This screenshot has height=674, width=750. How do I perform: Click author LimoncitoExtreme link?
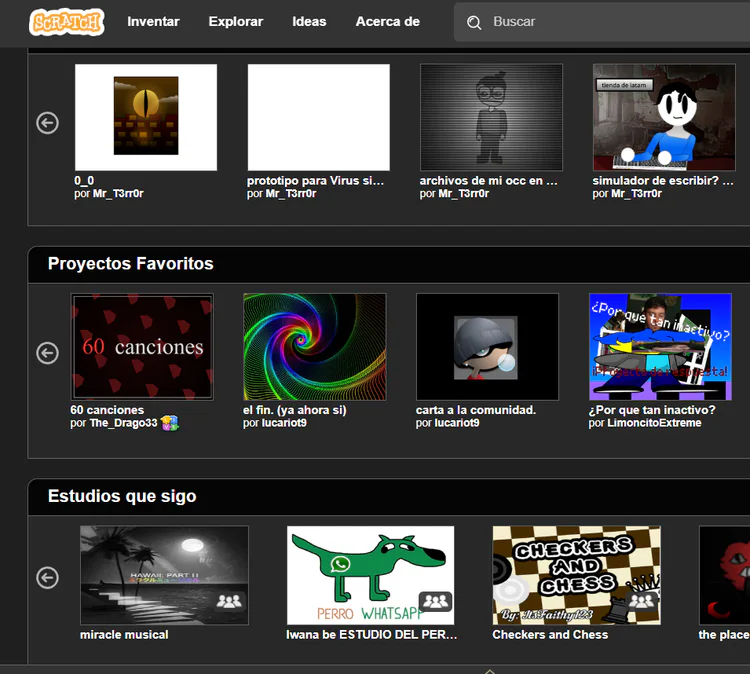pos(654,423)
